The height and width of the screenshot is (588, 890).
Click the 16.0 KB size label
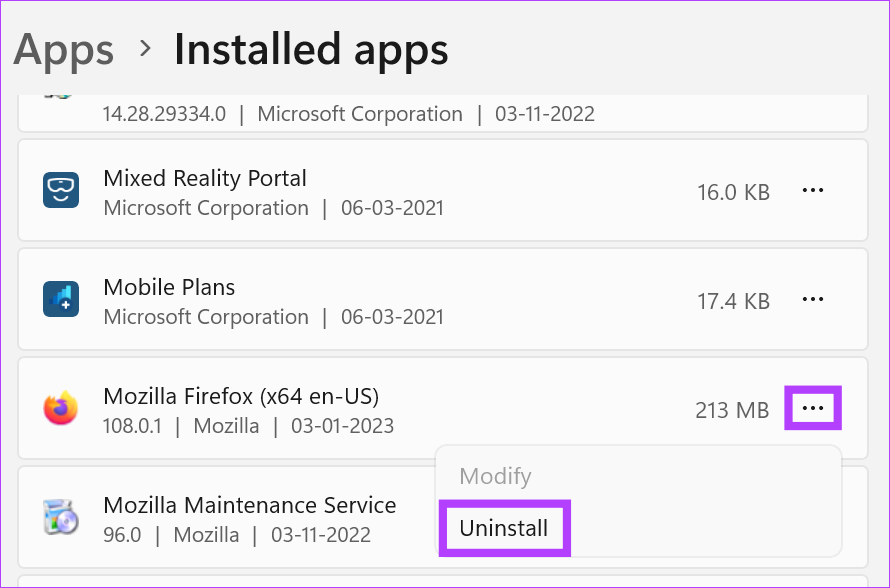tap(733, 192)
